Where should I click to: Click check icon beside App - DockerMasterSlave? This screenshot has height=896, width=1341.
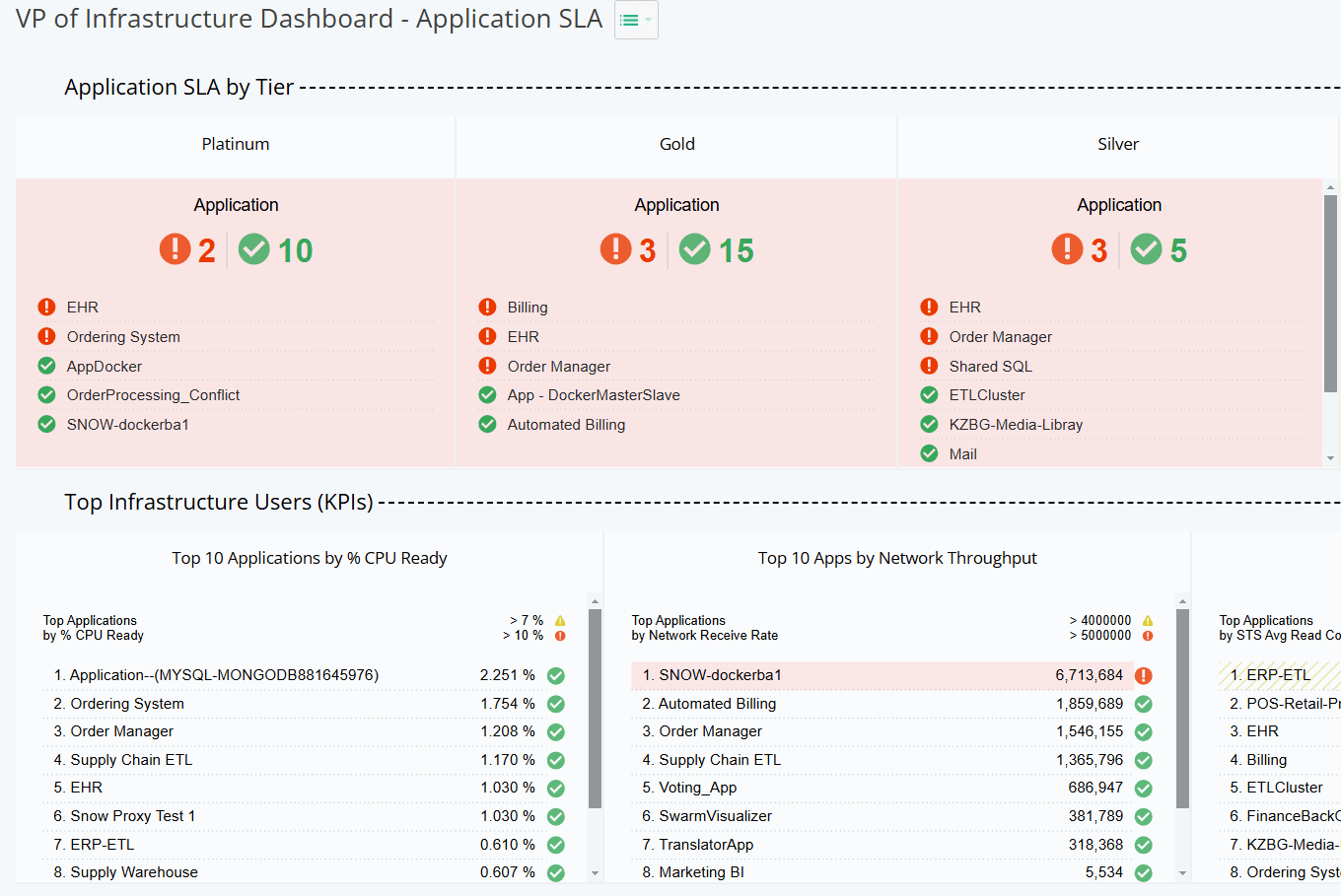pos(487,394)
